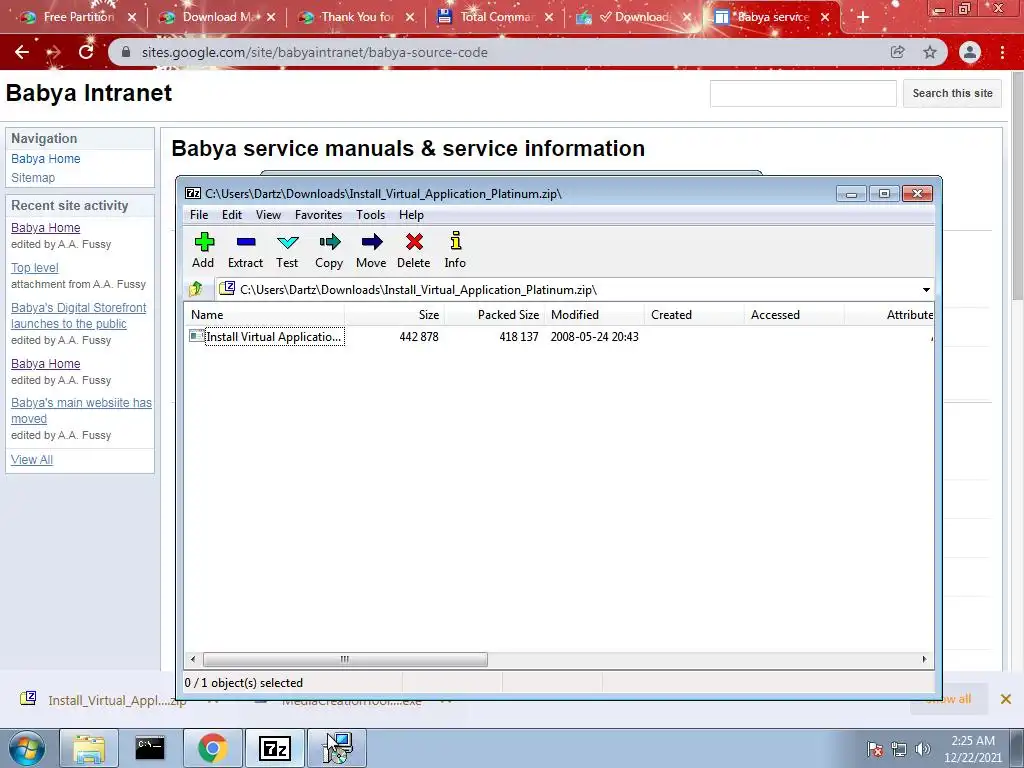Select the Copy tool in 7-Zip
This screenshot has width=1024, height=768.
[x=329, y=250]
